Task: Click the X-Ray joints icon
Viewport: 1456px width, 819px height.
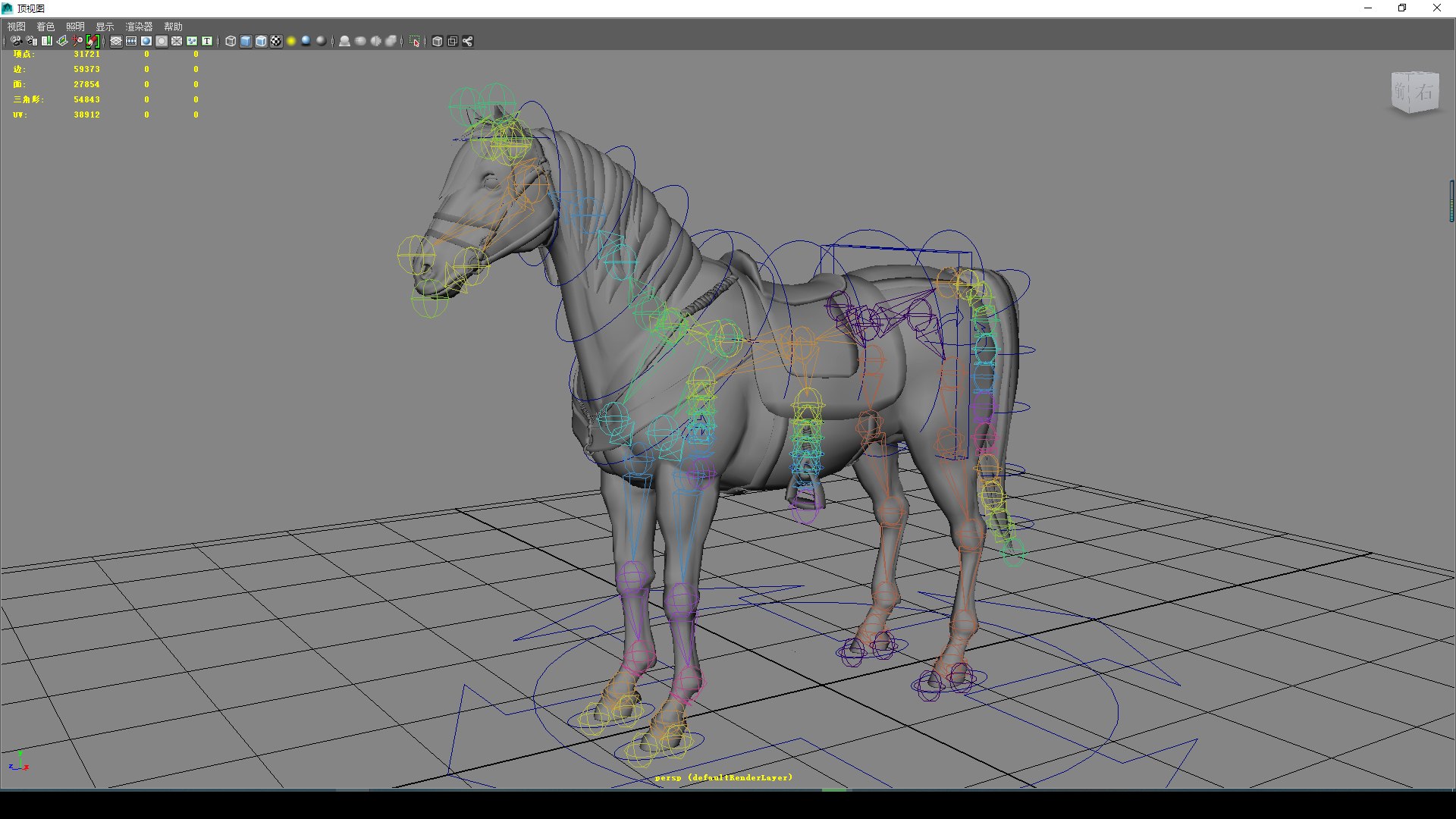Action: 468,41
